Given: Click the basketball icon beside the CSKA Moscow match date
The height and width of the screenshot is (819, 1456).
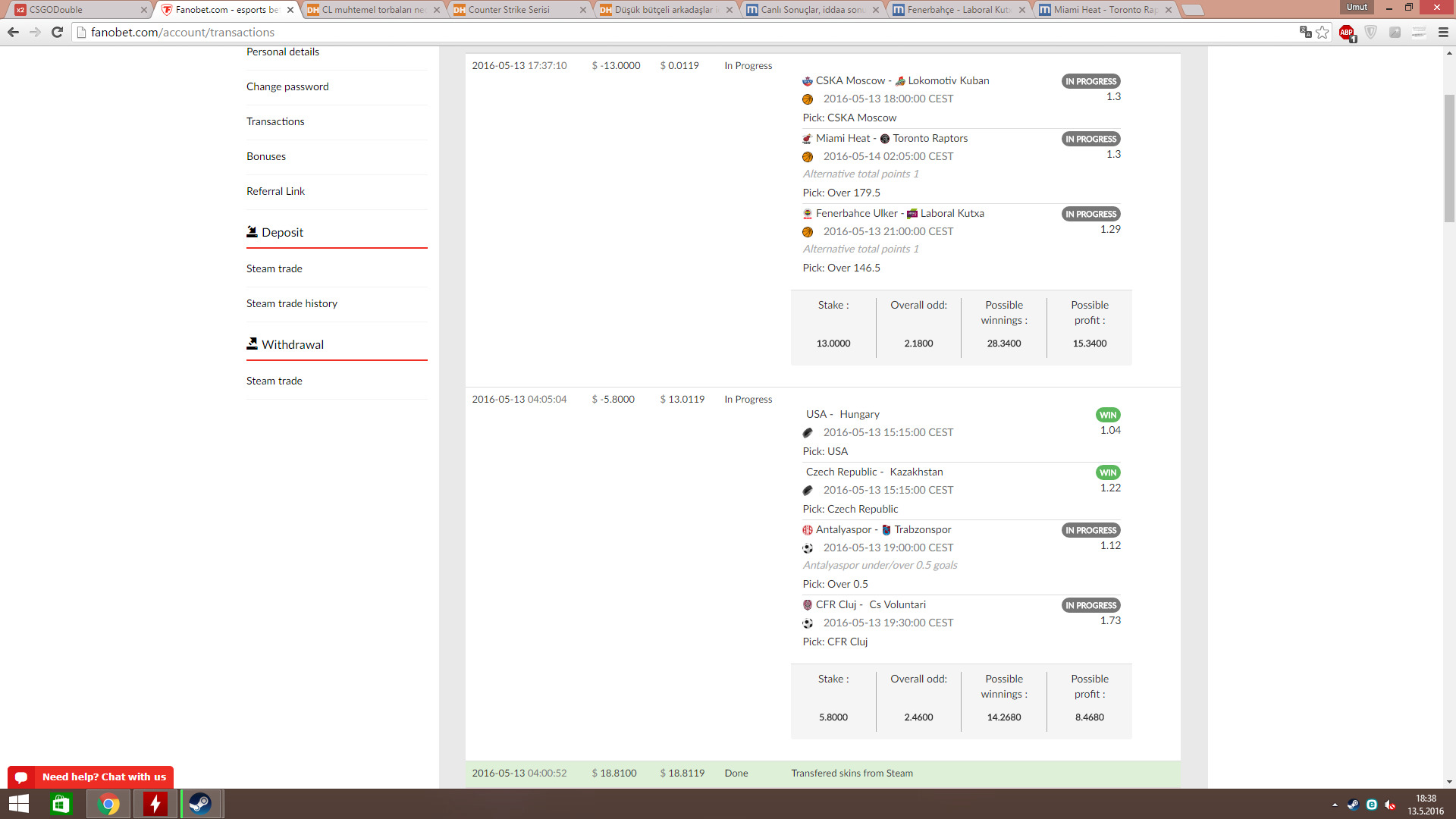Looking at the screenshot, I should point(808,99).
